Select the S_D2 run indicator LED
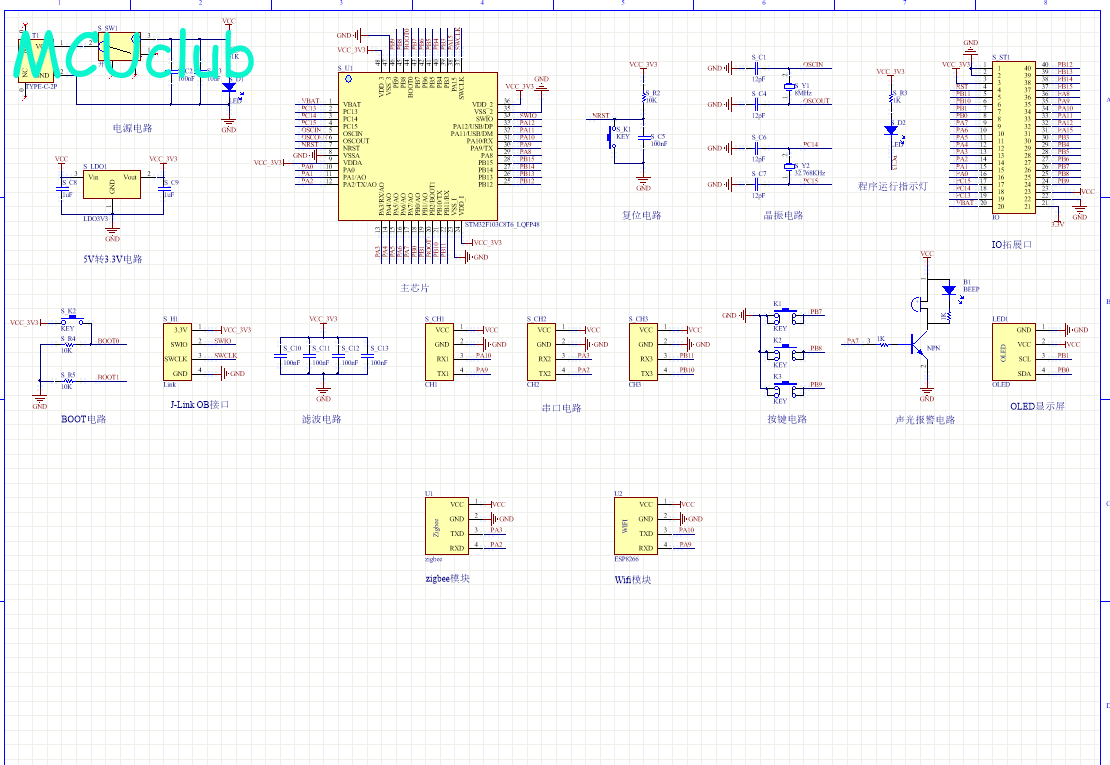 click(891, 130)
